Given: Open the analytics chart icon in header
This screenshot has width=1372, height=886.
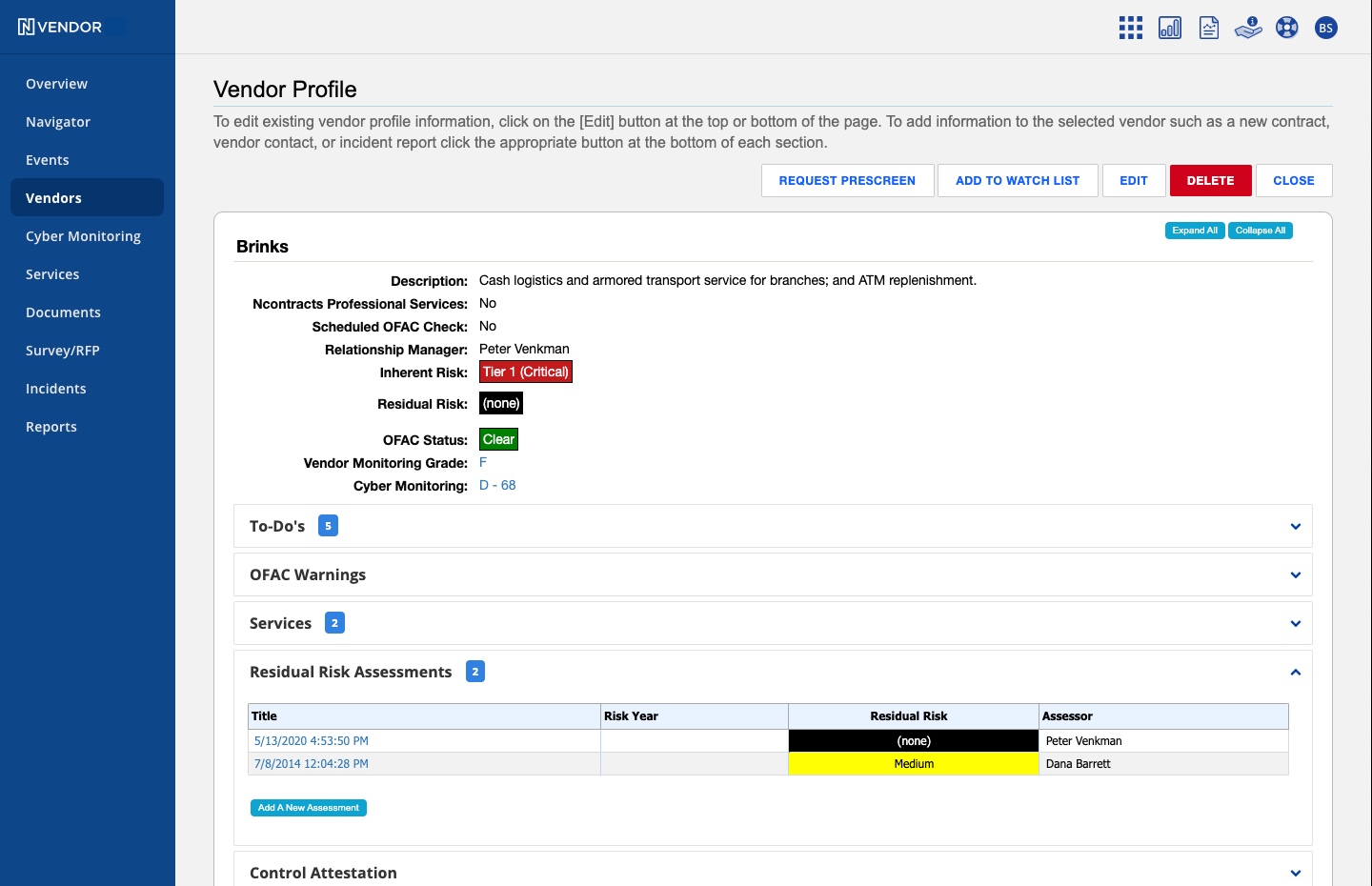Looking at the screenshot, I should [1169, 28].
